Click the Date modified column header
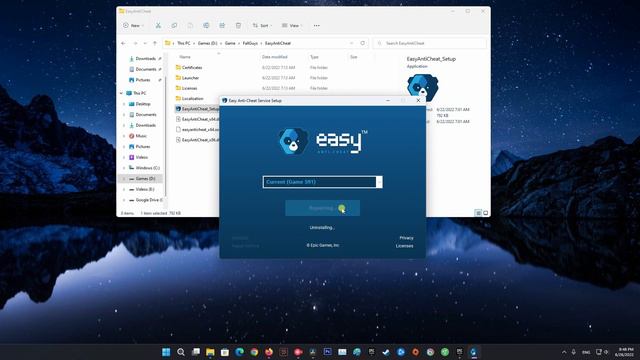Viewport: 640px width, 360px height. coord(274,57)
